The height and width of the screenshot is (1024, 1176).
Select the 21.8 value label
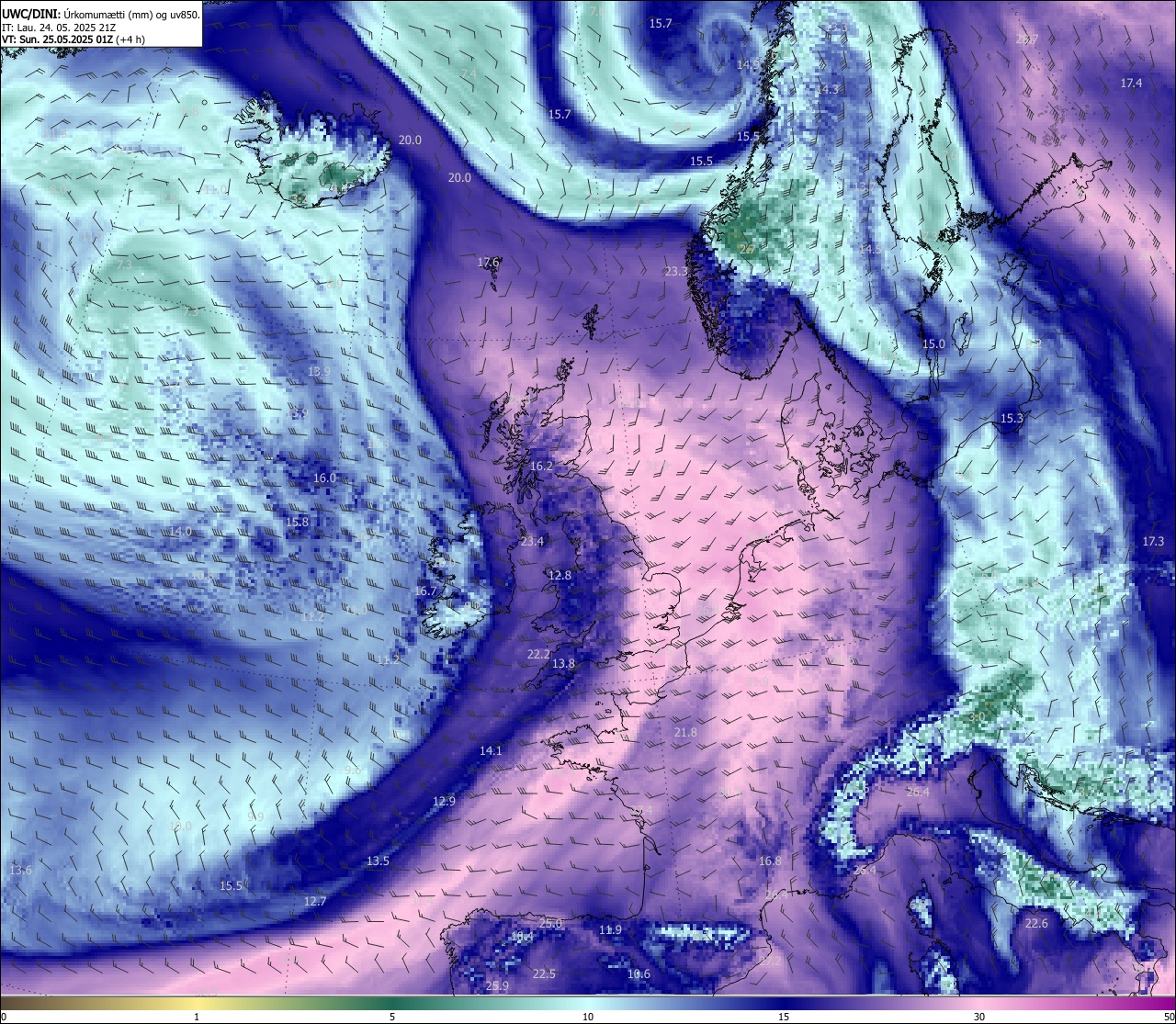tap(684, 732)
